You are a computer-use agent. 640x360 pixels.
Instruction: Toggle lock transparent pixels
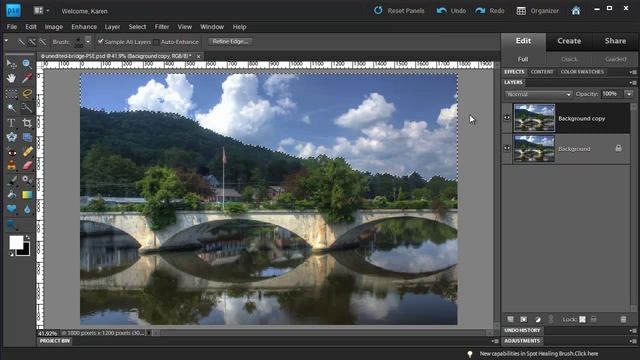point(582,319)
